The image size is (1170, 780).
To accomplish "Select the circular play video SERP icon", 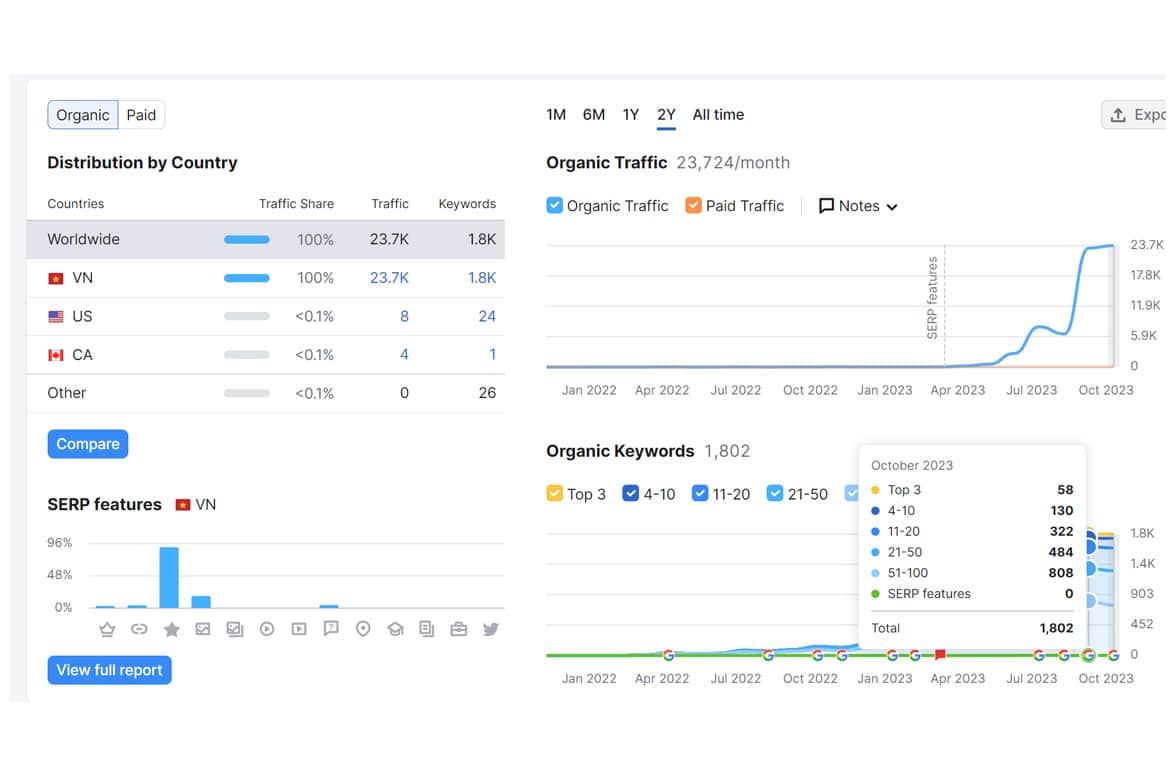I will point(267,629).
